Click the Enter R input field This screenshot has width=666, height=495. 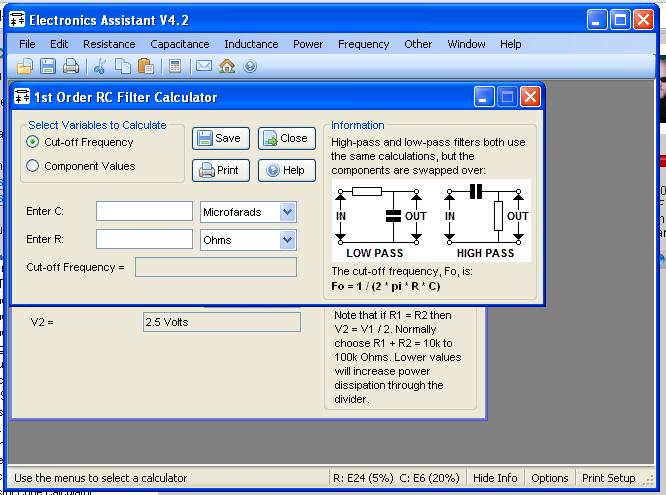click(144, 239)
